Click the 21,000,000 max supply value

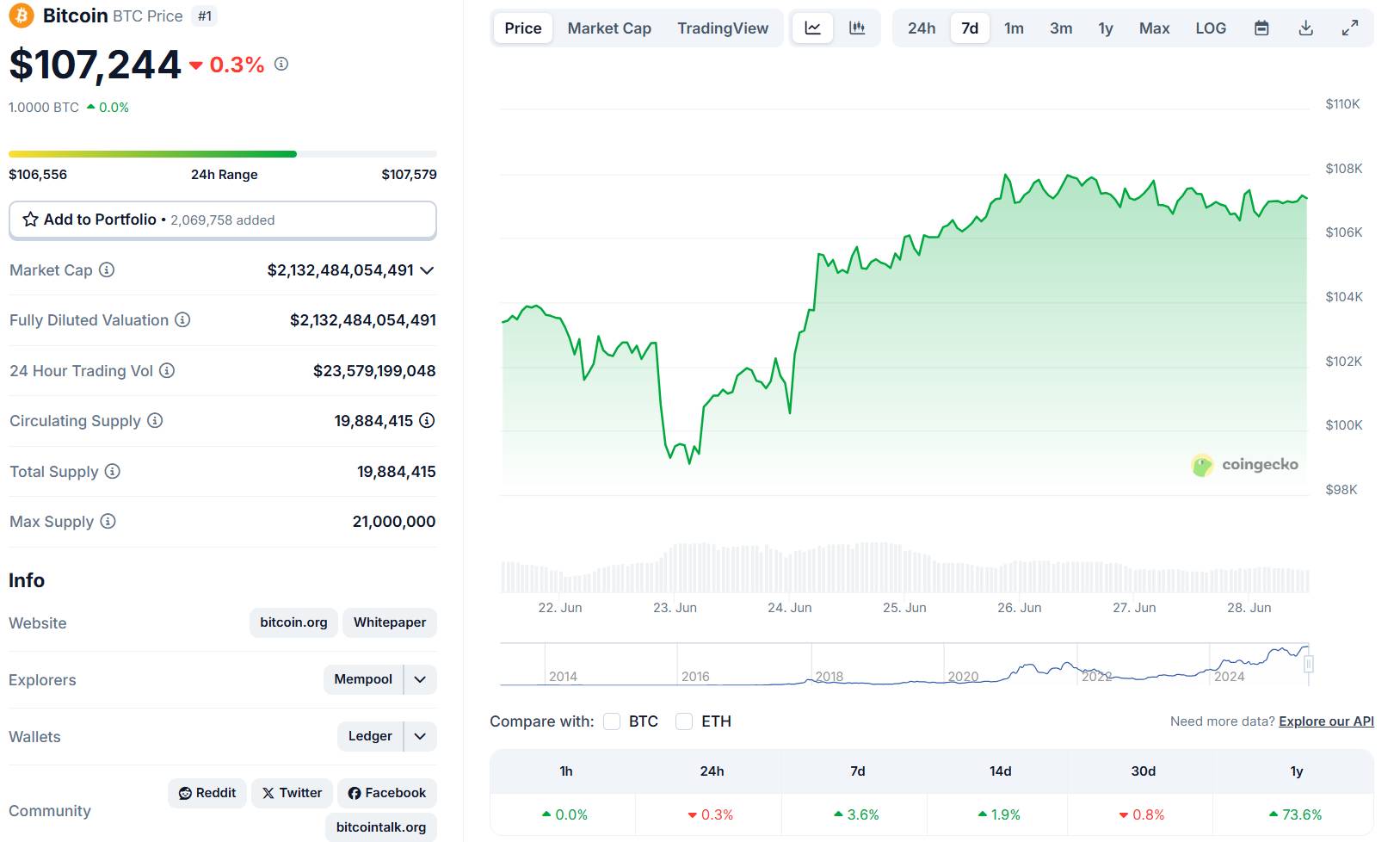[394, 522]
